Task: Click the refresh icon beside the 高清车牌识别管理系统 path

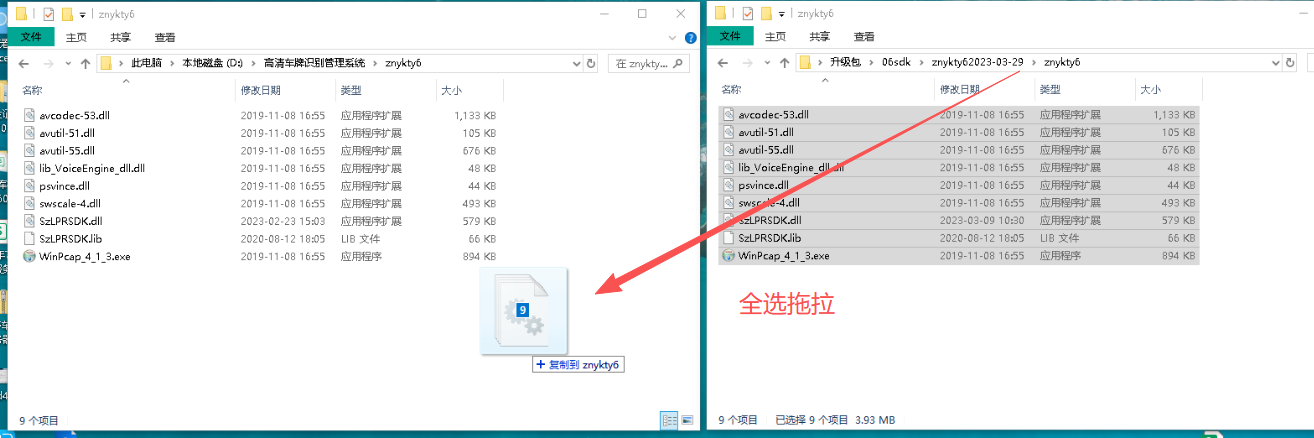Action: [x=591, y=63]
